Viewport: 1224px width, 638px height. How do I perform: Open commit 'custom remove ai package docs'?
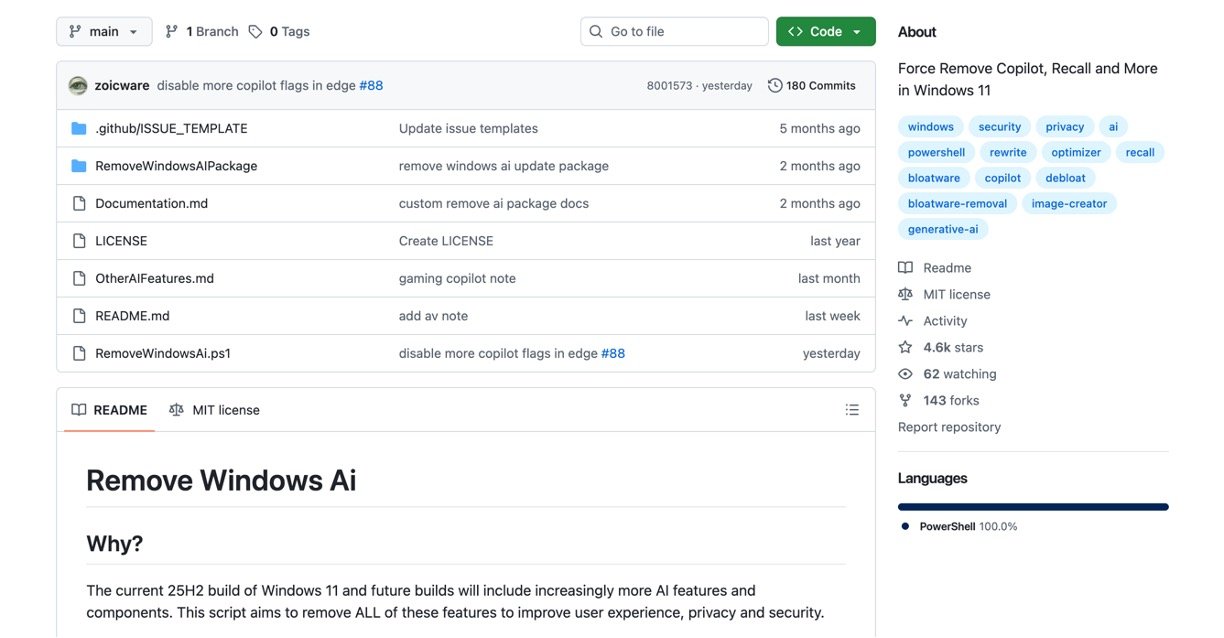[x=494, y=203]
